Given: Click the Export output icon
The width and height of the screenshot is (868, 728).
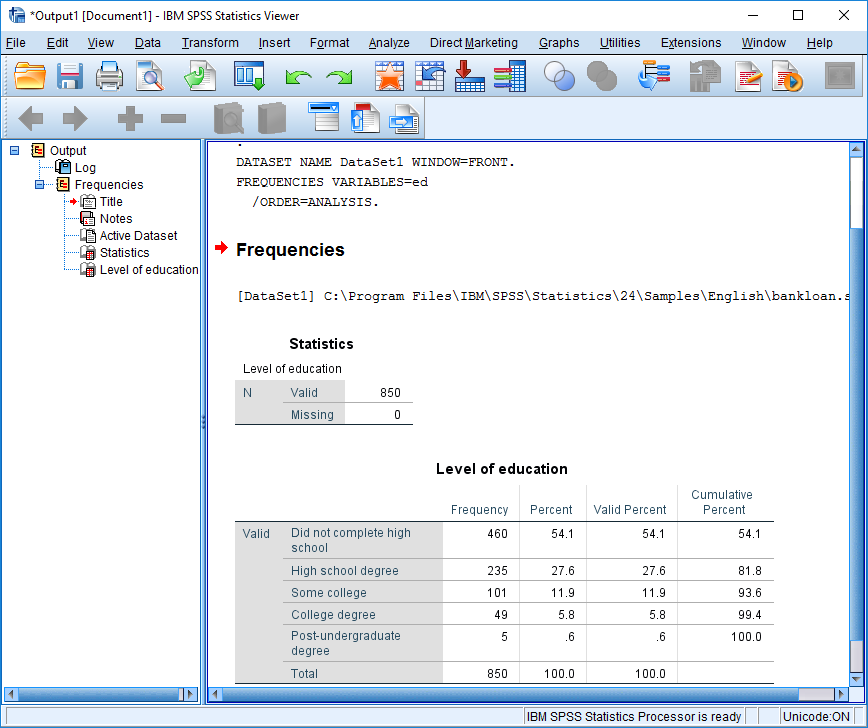Looking at the screenshot, I should click(x=200, y=76).
